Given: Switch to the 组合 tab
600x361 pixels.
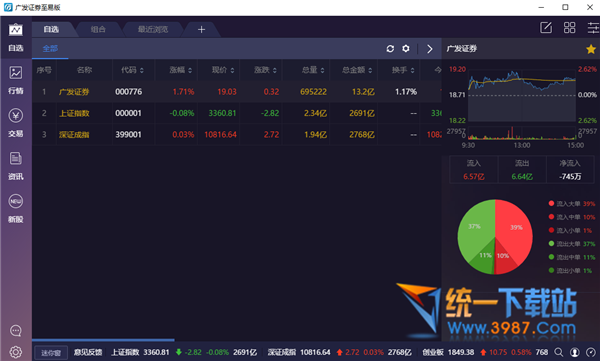Looking at the screenshot, I should coord(98,29).
